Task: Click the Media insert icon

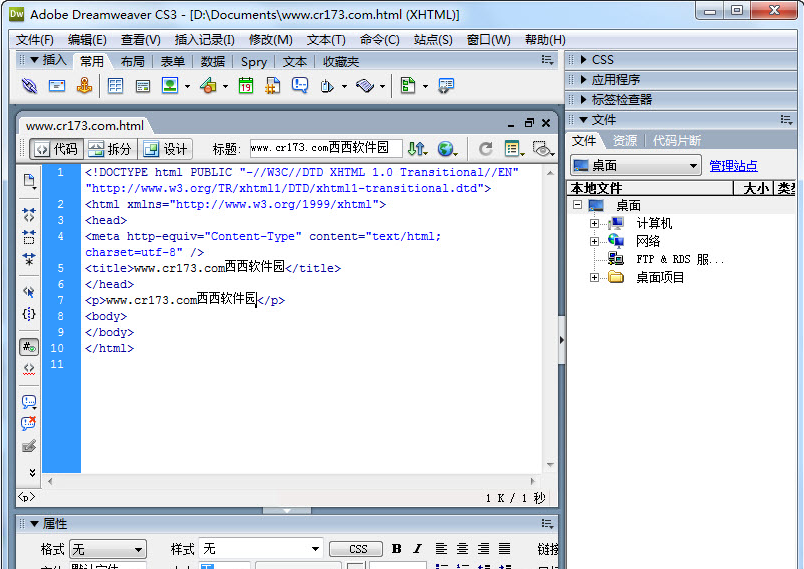Action: [208, 85]
